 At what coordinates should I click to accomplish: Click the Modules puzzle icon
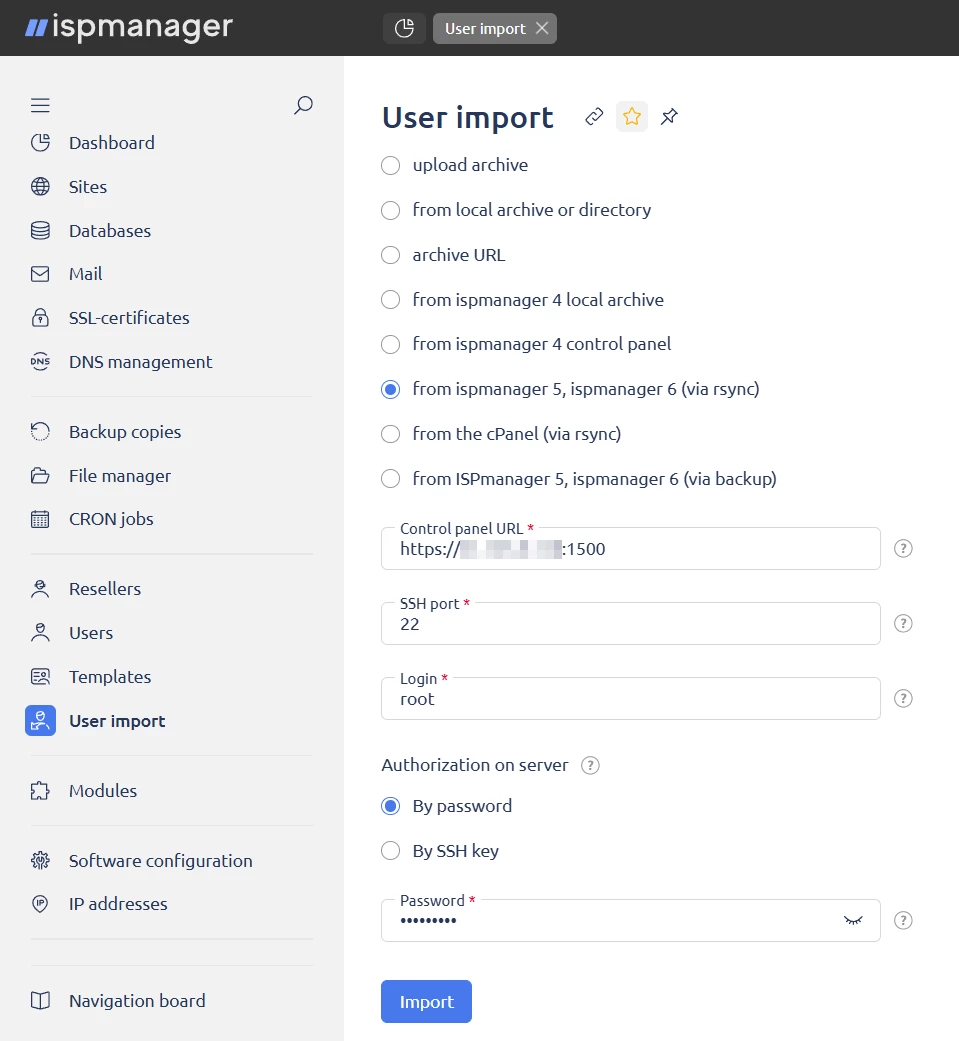tap(41, 791)
